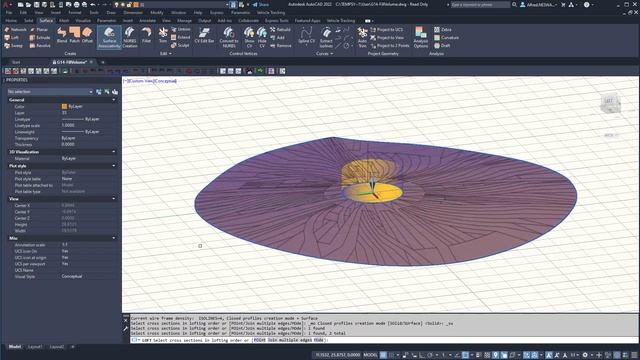Toggle NURBS Creation mode
Screen dimensions: 640x360
[x=130, y=38]
